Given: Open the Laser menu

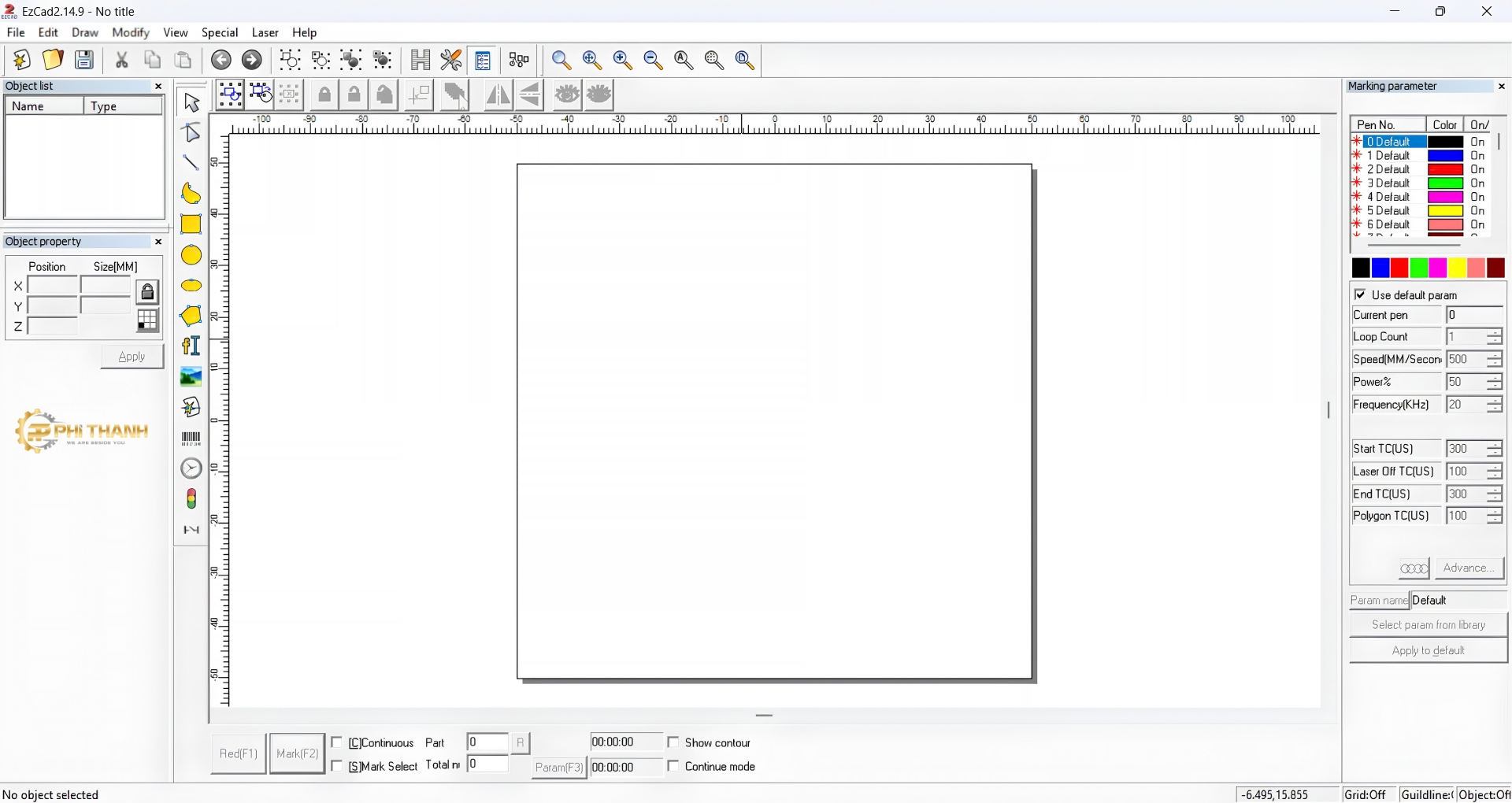Looking at the screenshot, I should (x=266, y=33).
